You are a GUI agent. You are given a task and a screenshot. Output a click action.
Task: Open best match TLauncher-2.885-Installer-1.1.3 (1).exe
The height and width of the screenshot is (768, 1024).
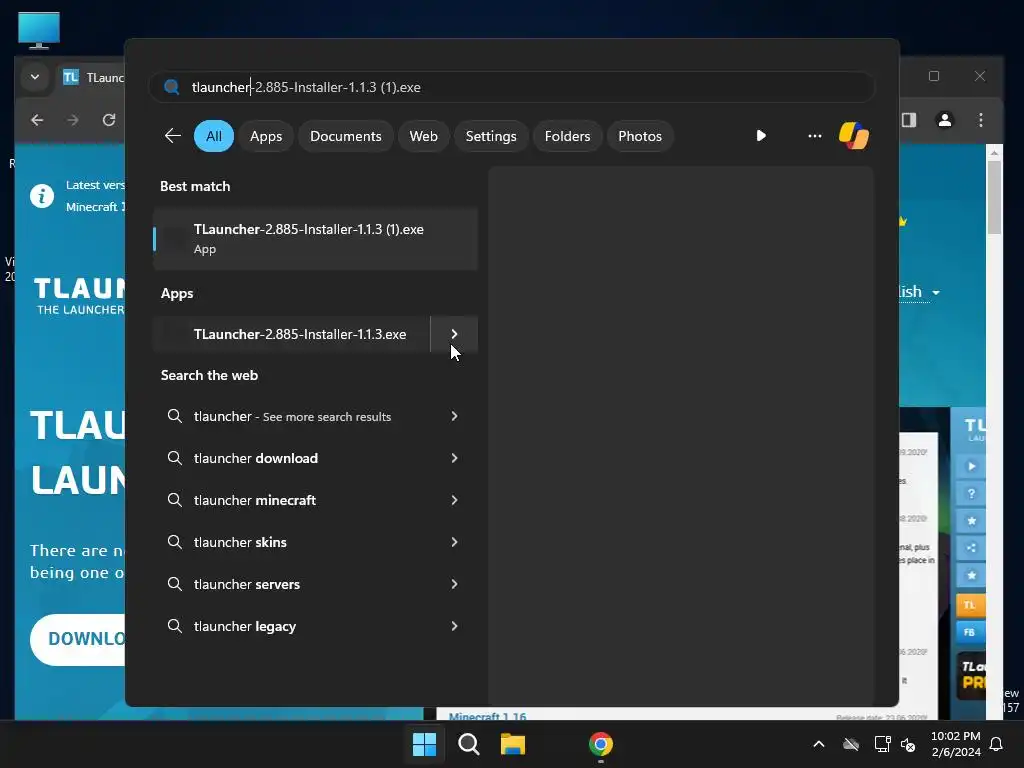(315, 238)
